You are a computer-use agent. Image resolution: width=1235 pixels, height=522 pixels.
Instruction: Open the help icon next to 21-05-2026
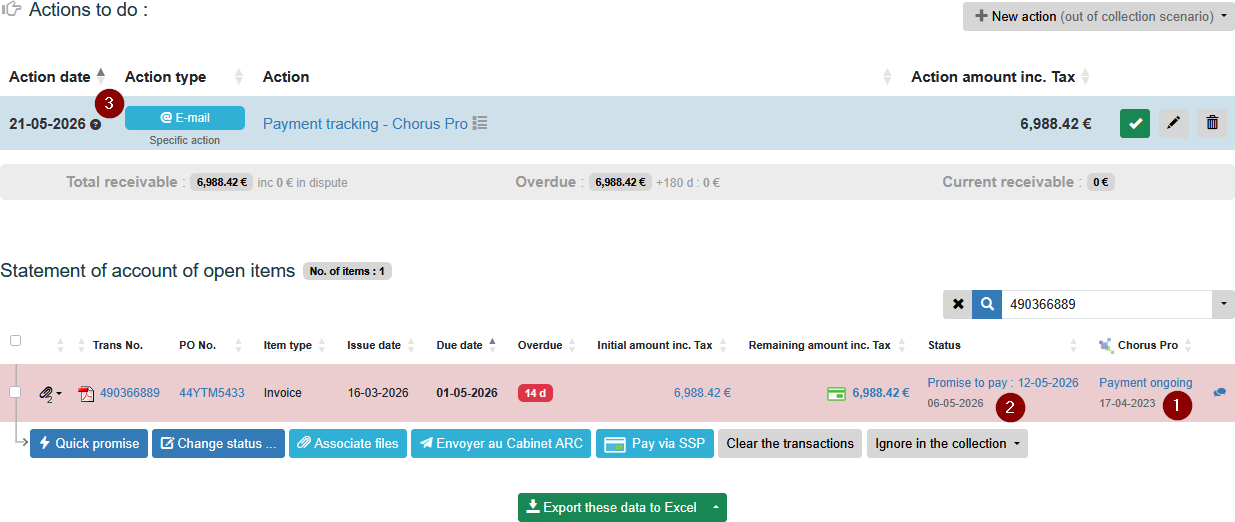[x=95, y=125]
